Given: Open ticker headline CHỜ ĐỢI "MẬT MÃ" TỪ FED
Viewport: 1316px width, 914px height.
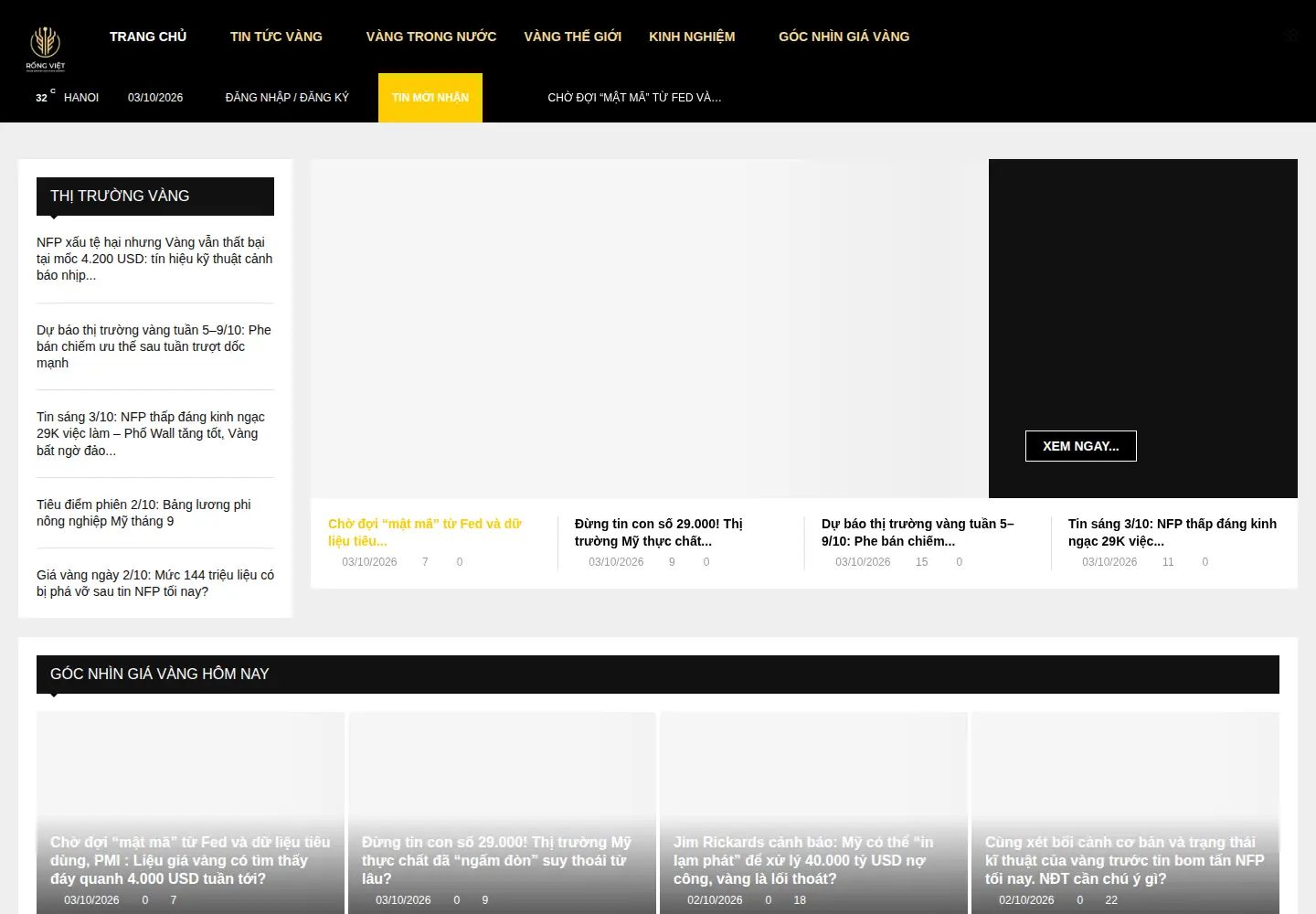Looking at the screenshot, I should point(634,98).
